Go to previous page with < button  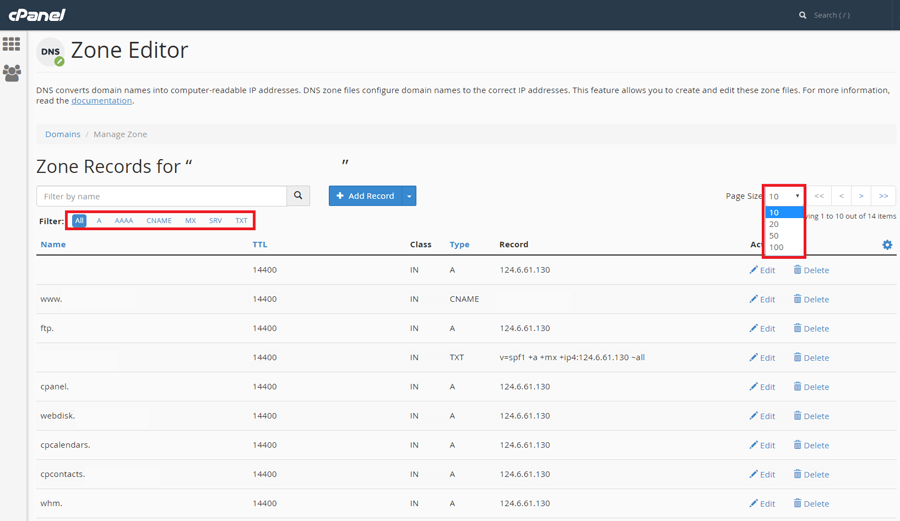[841, 196]
